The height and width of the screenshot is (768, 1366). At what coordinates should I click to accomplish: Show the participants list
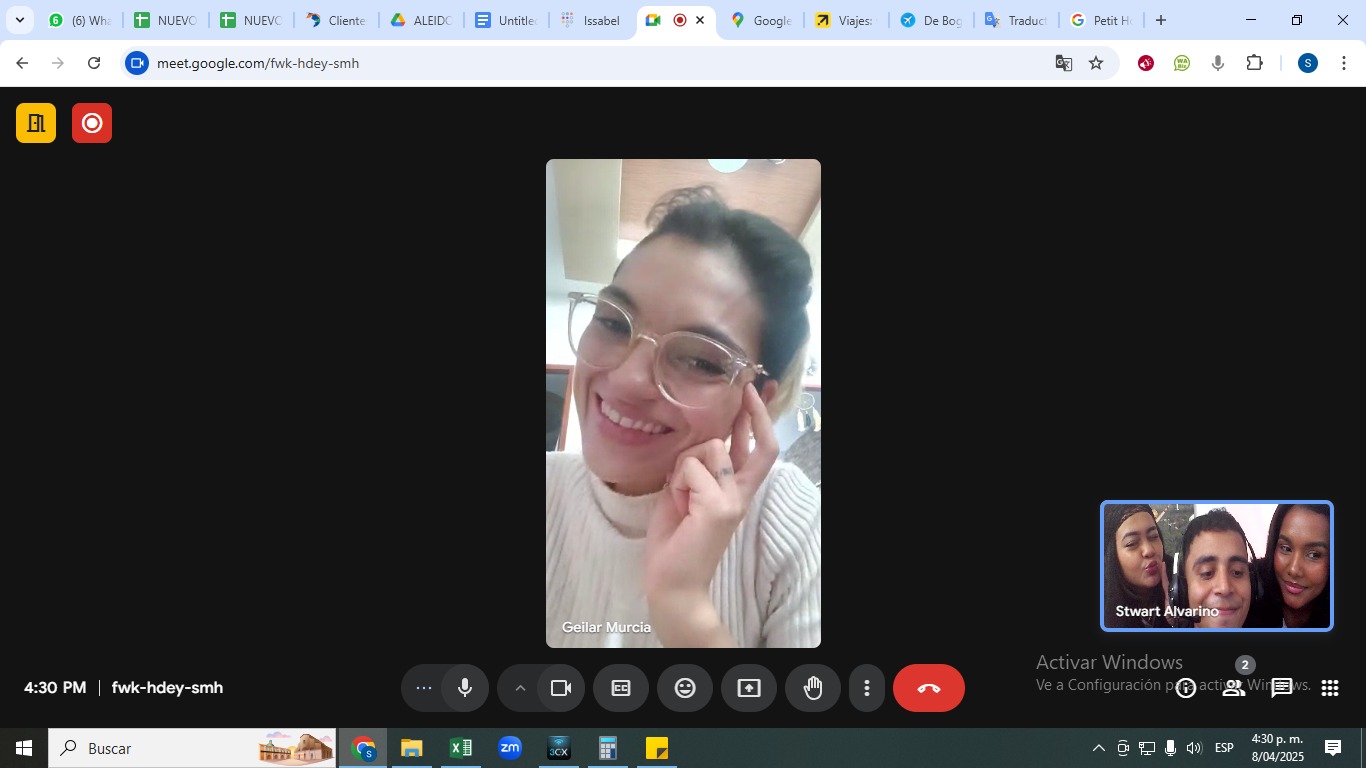tap(1233, 688)
